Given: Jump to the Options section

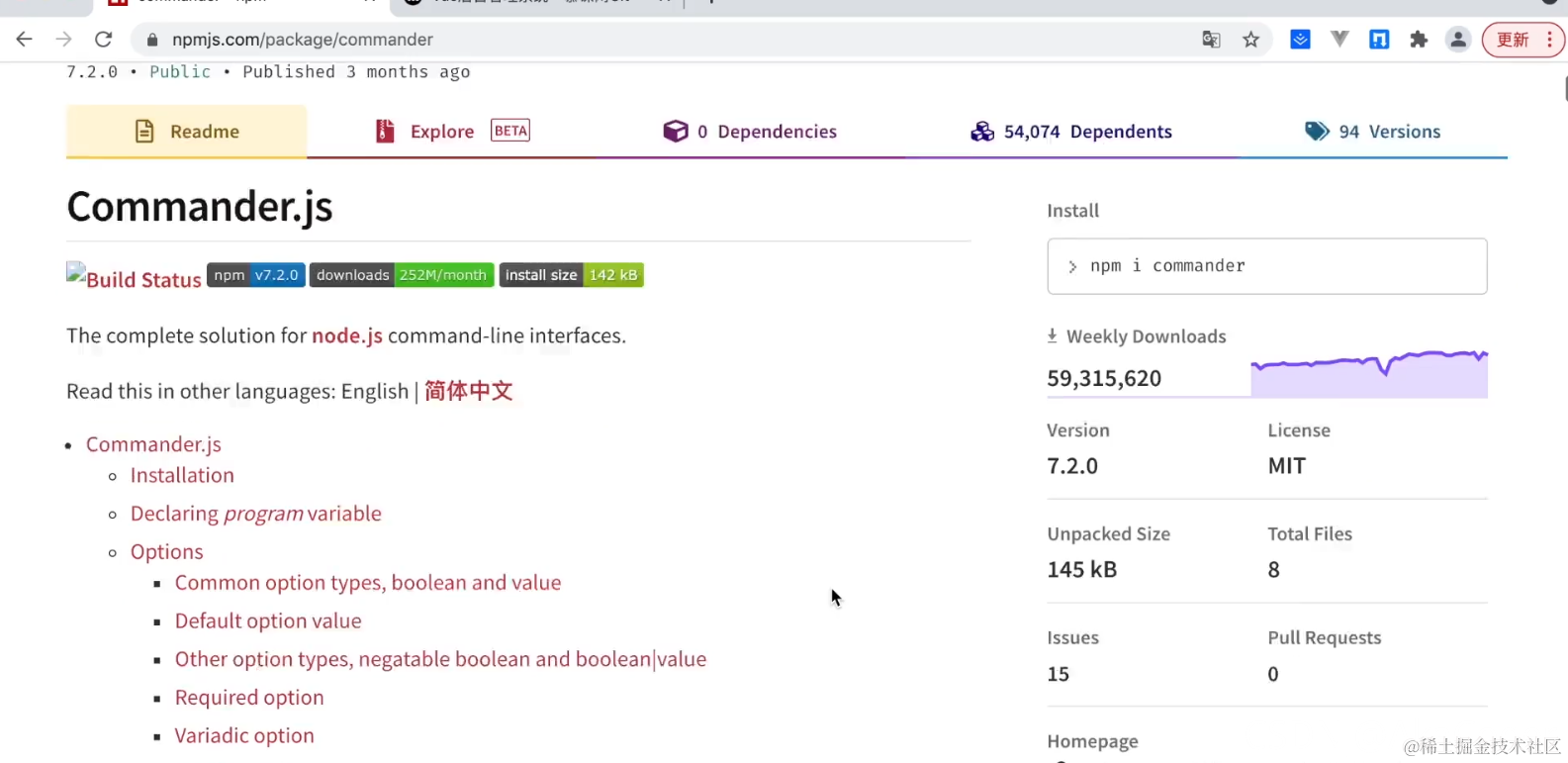Looking at the screenshot, I should [x=167, y=552].
